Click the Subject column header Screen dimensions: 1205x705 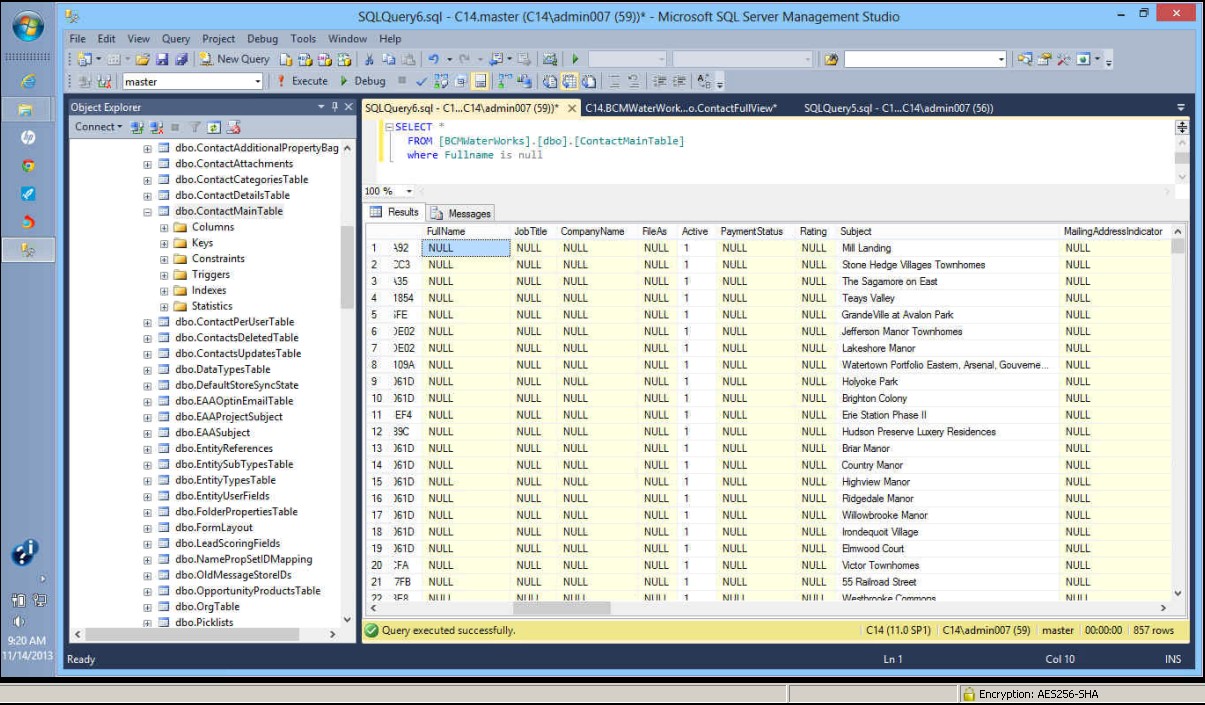click(x=948, y=231)
